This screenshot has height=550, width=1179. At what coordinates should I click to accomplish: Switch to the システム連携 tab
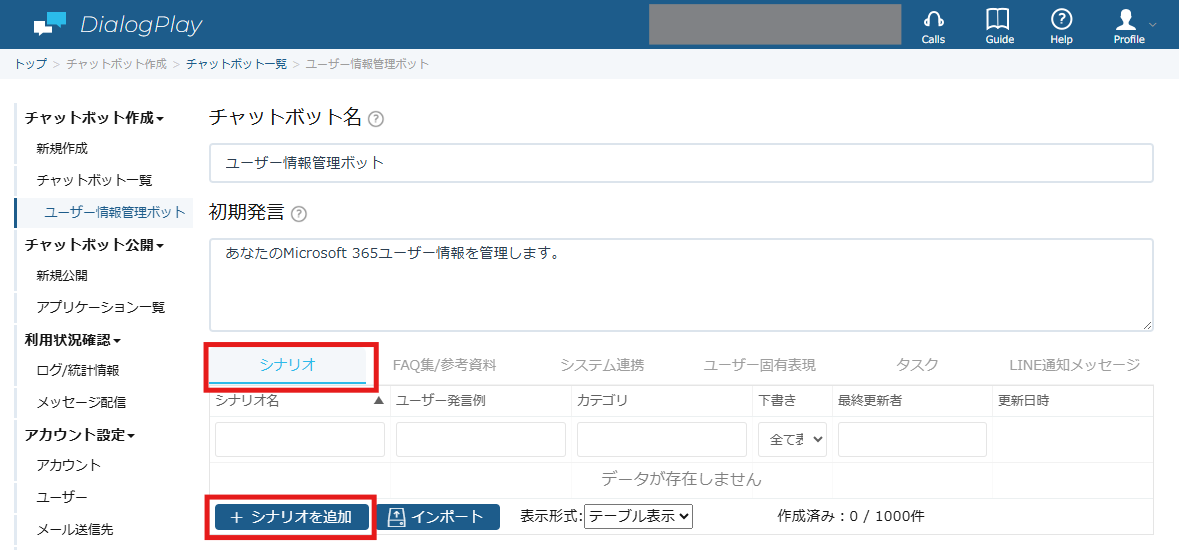coord(602,366)
